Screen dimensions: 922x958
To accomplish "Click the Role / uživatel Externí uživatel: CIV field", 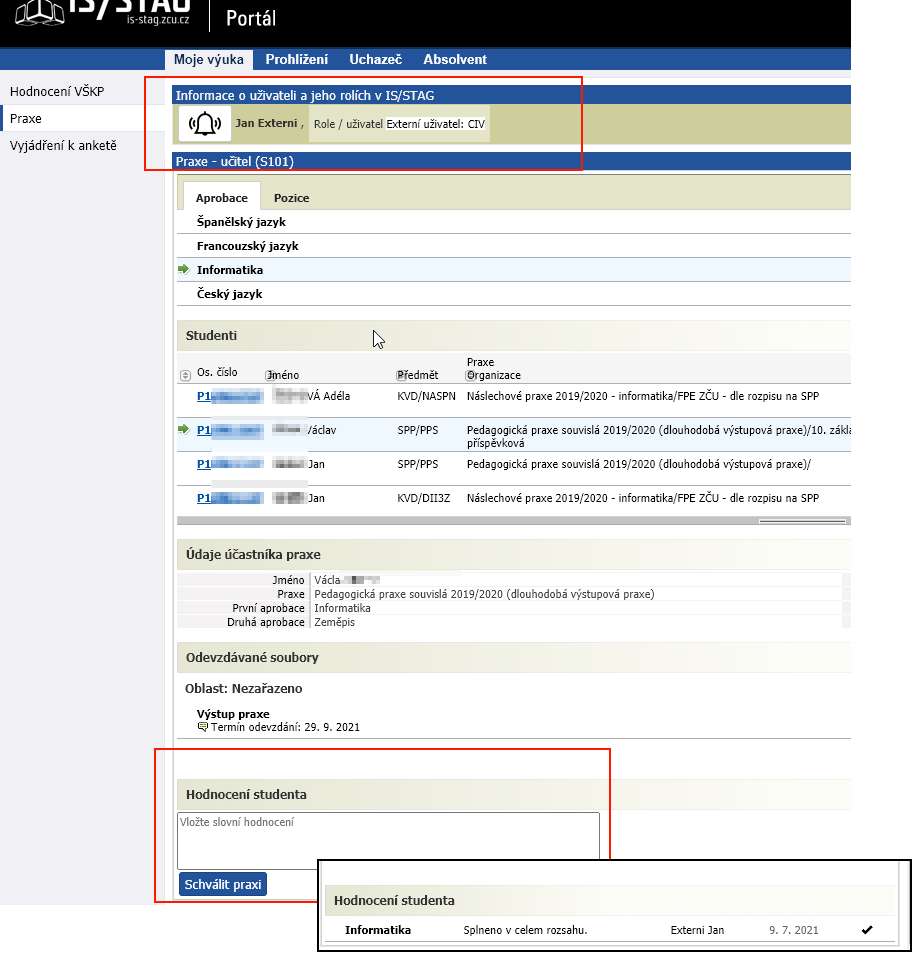I will click(399, 124).
